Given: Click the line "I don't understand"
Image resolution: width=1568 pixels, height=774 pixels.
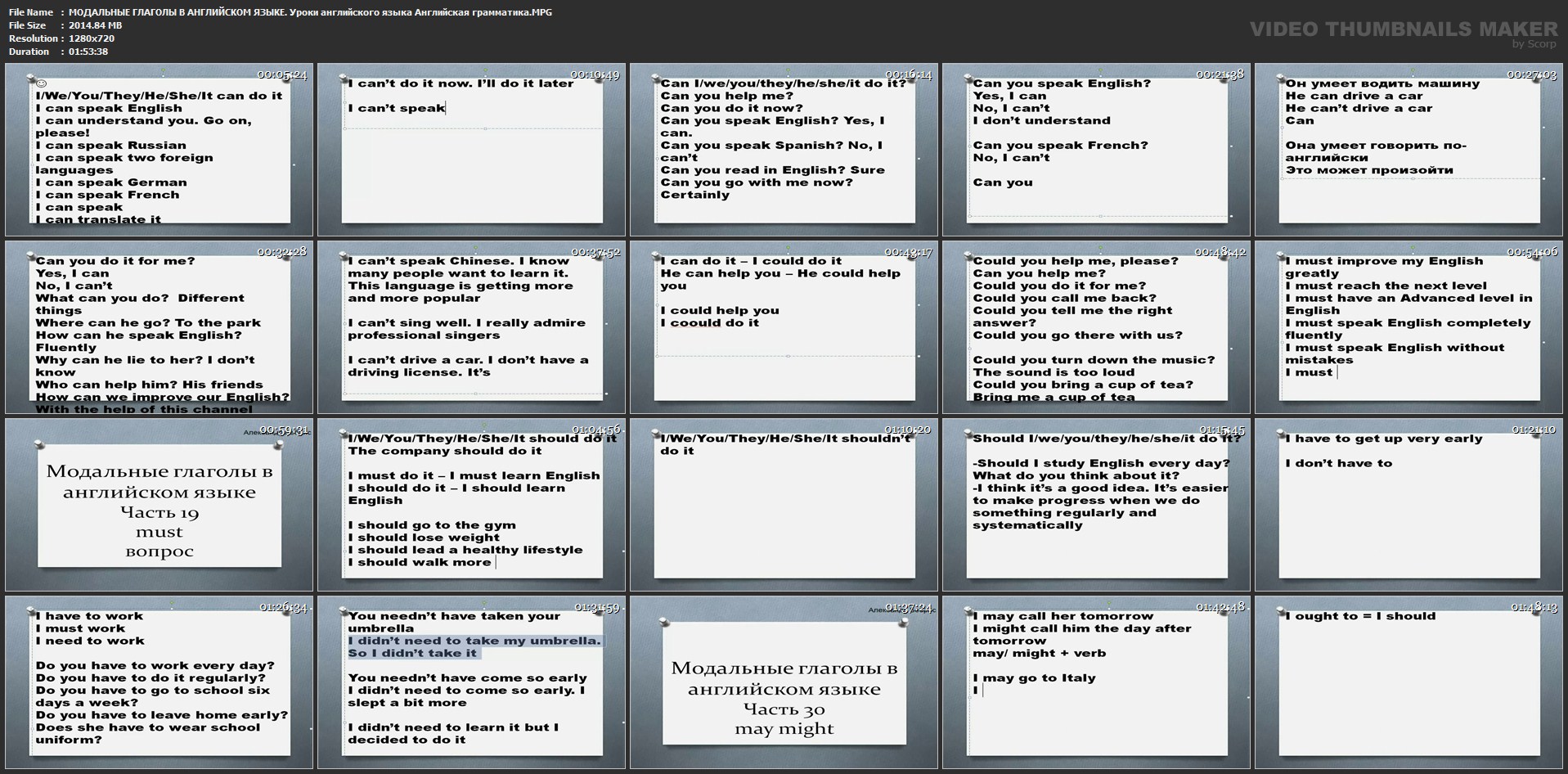Looking at the screenshot, I should (1041, 120).
